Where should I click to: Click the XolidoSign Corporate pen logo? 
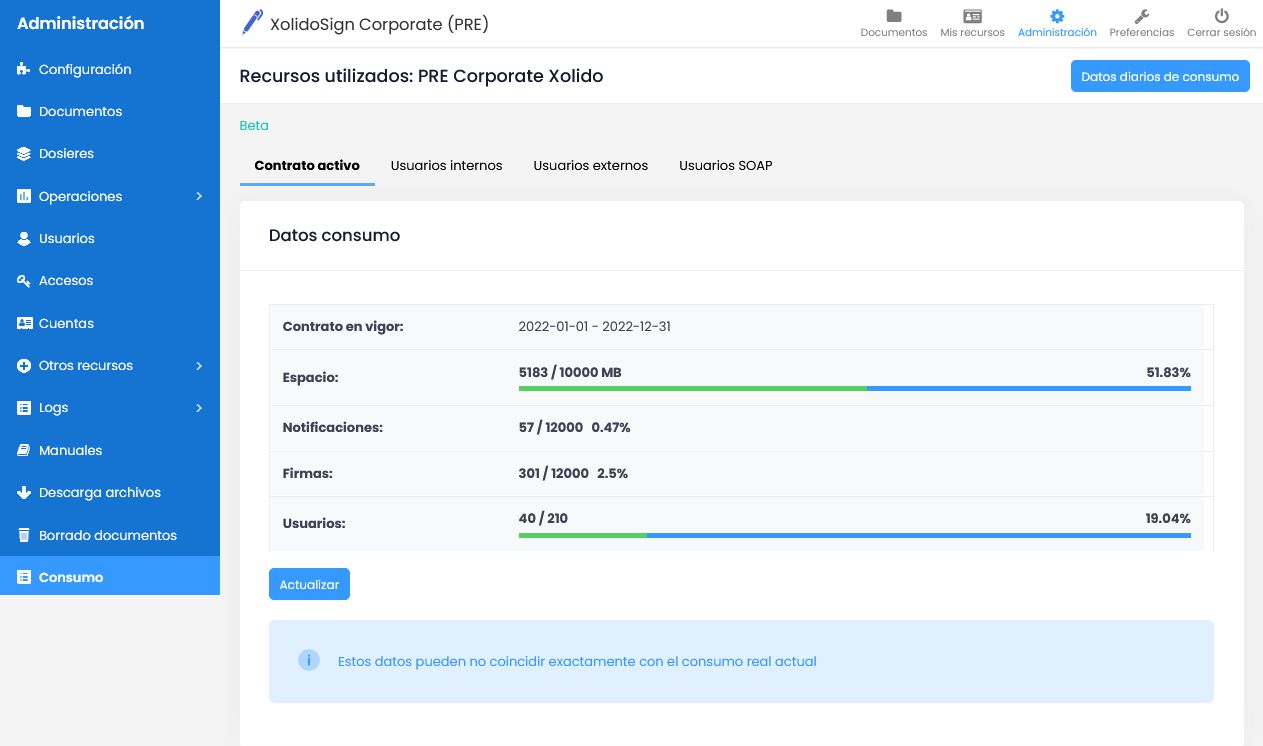(252, 23)
